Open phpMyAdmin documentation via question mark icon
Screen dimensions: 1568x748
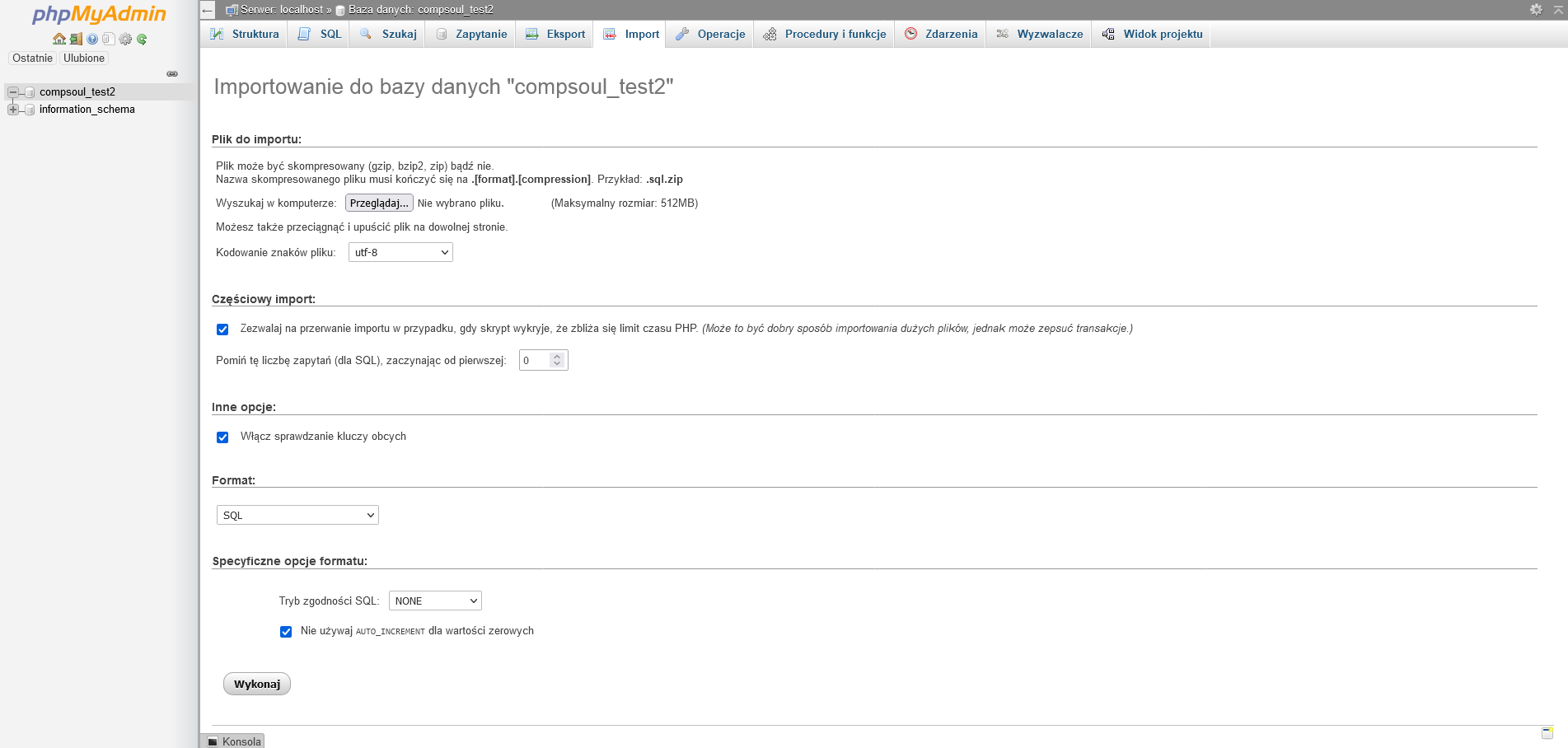click(91, 39)
